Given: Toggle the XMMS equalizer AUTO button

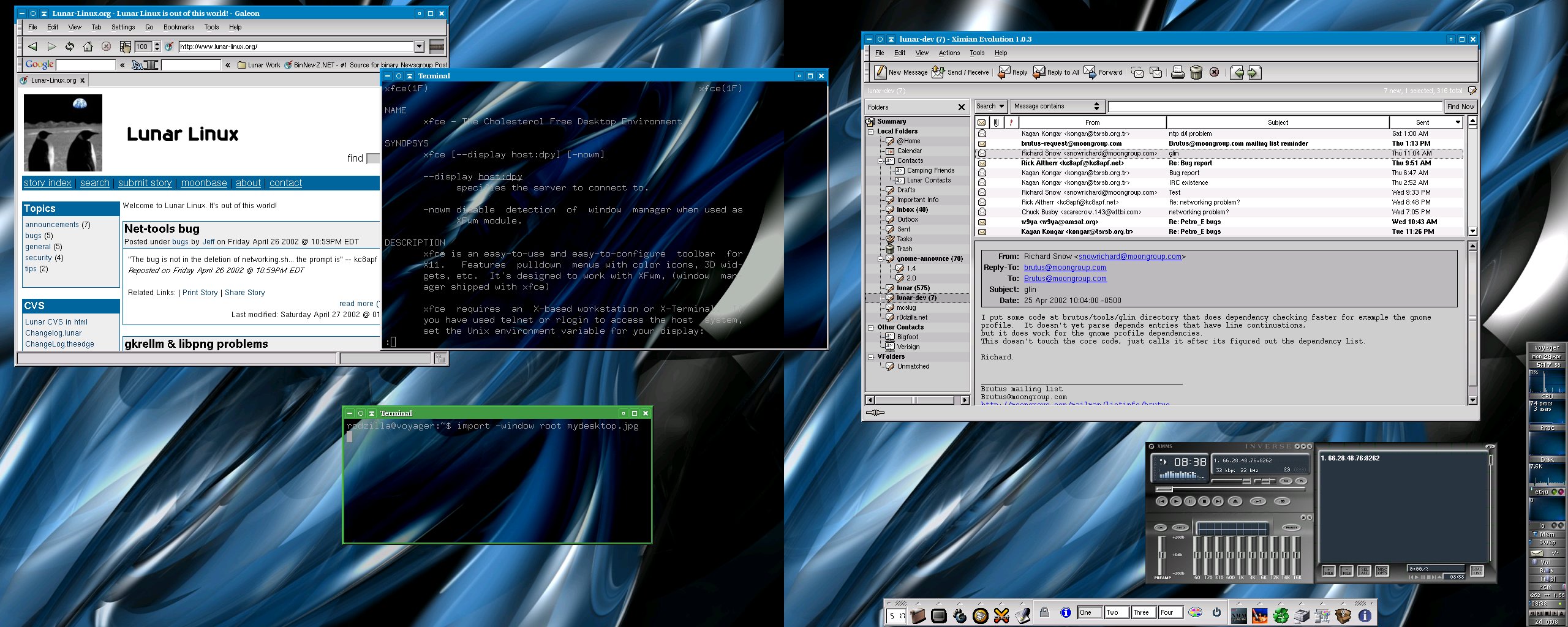Looking at the screenshot, I should point(1180,527).
